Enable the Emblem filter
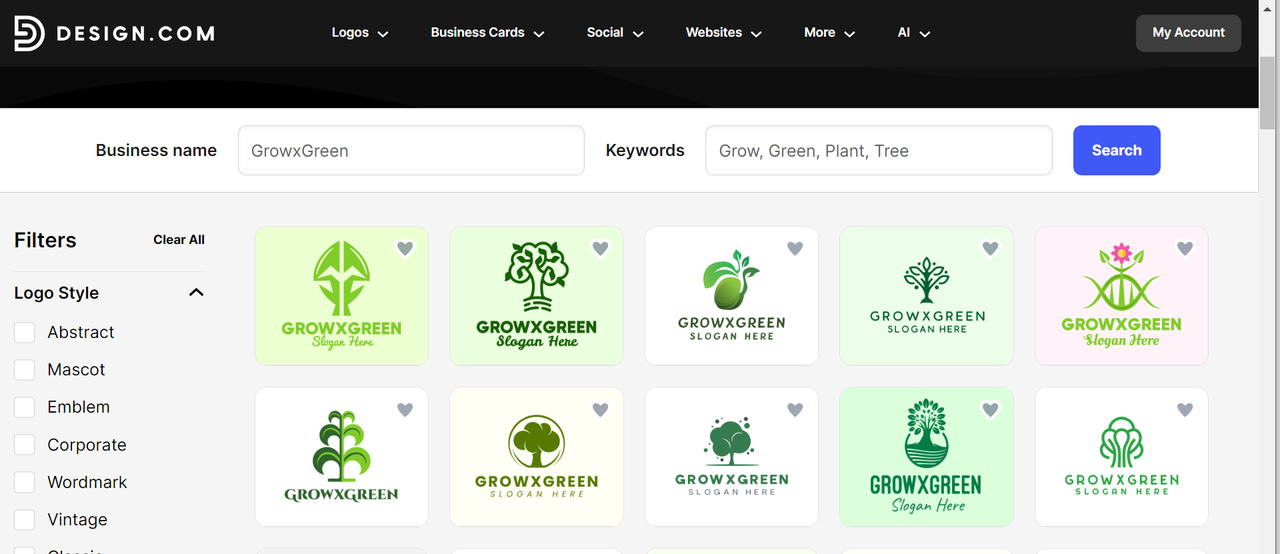The height and width of the screenshot is (554, 1280). tap(25, 407)
